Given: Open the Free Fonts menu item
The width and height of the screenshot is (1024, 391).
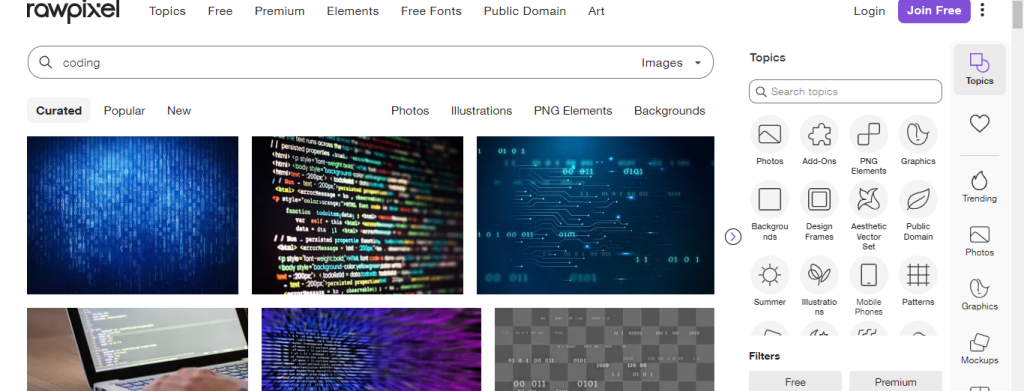Looking at the screenshot, I should point(431,11).
